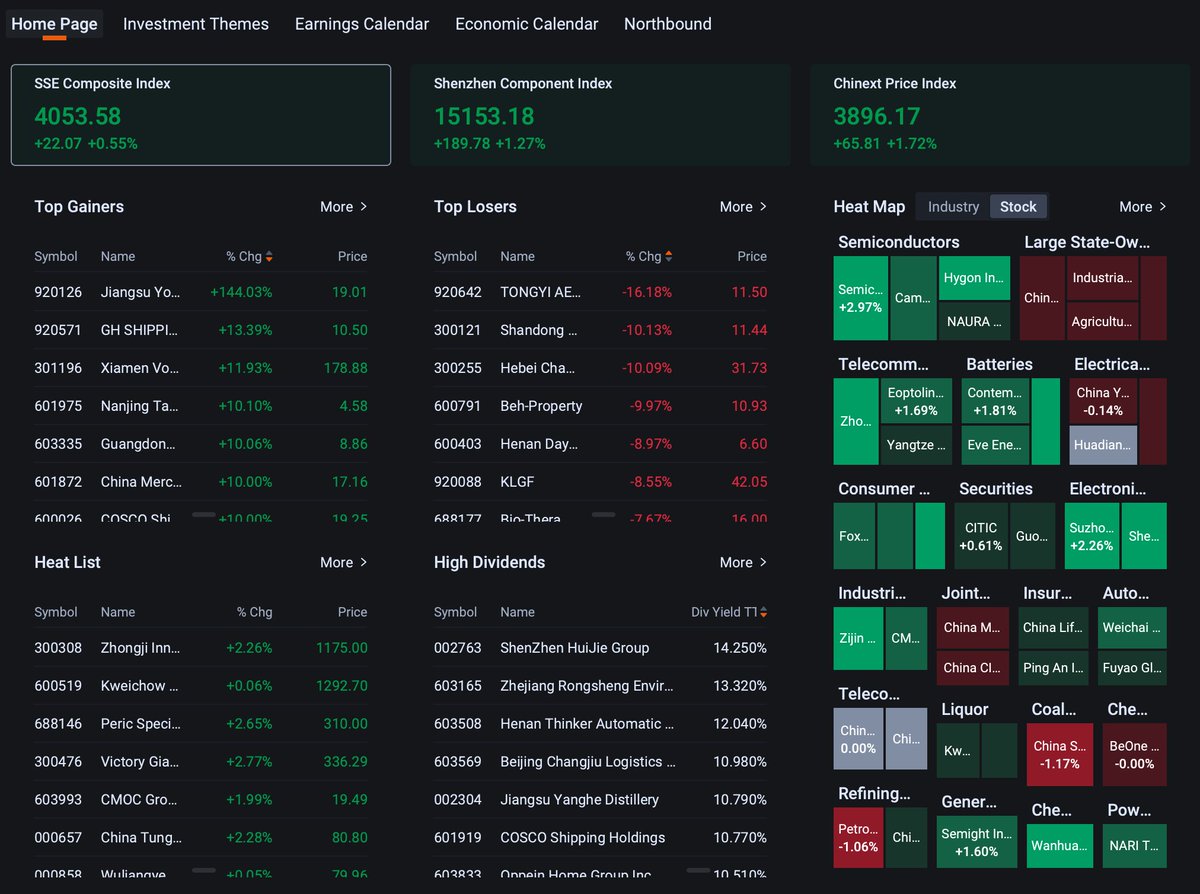
Task: Select China Tung... stock 000657
Action: 201,838
